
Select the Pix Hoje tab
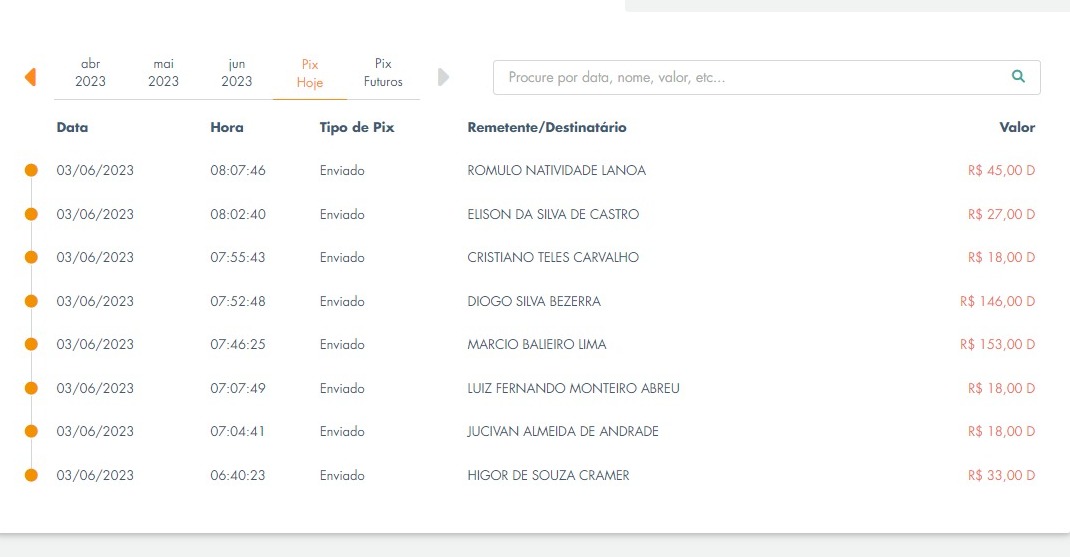click(x=310, y=73)
